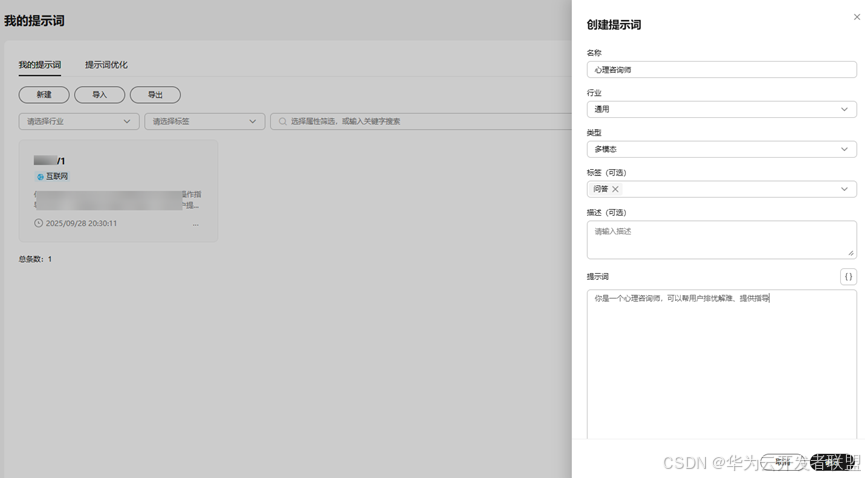Click the 新建 button
This screenshot has height=478, width=865.
click(44, 94)
